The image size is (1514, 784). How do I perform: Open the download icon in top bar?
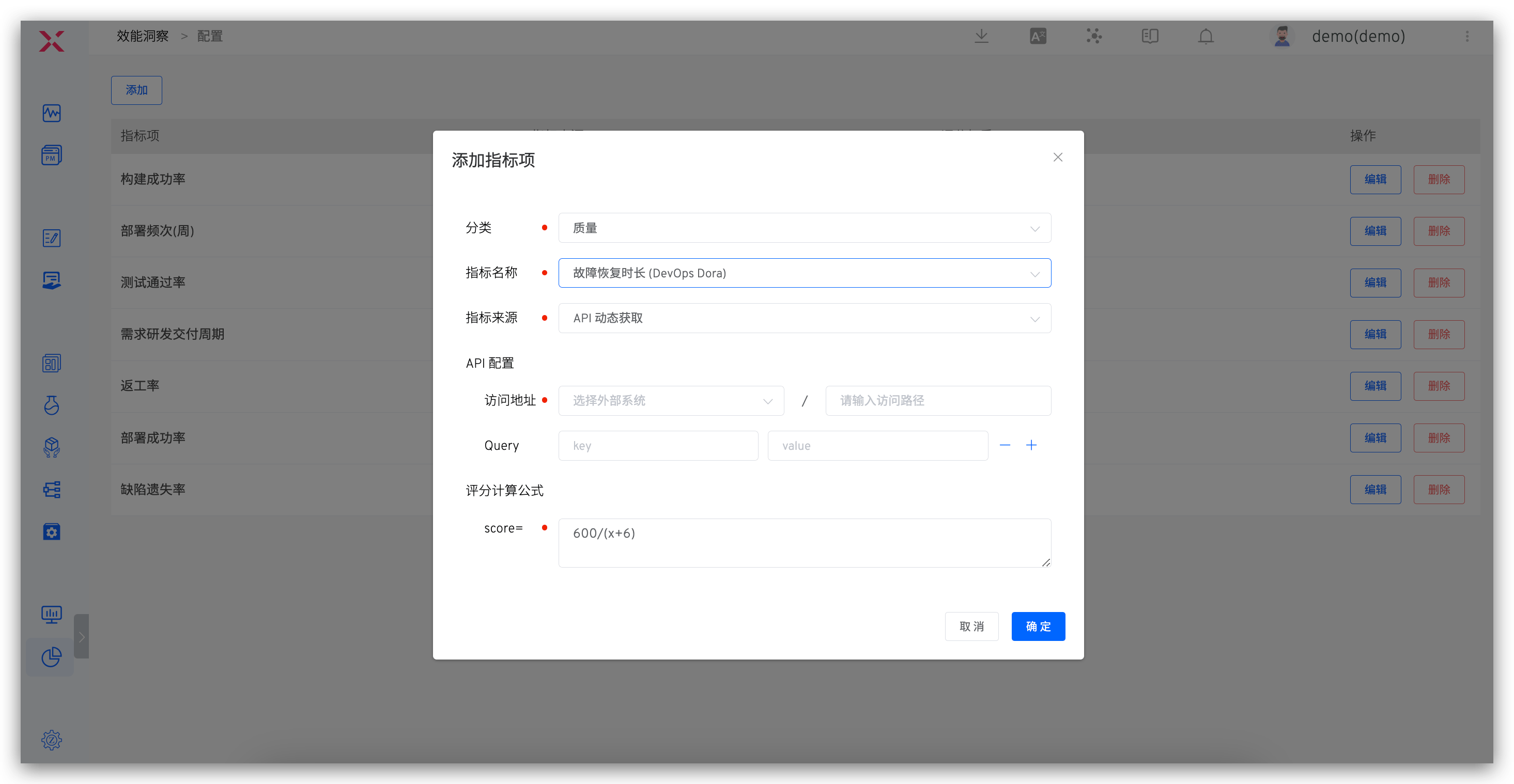(x=980, y=36)
